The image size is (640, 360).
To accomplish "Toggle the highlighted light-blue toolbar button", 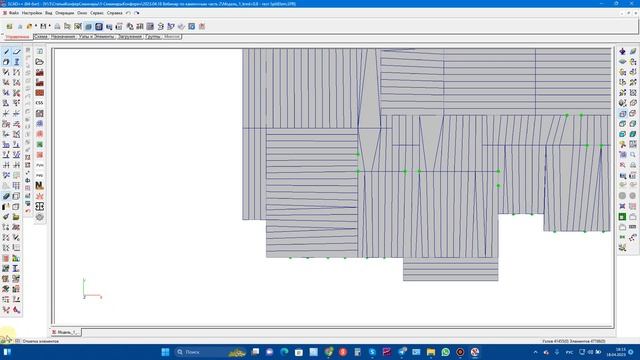I will (89, 27).
